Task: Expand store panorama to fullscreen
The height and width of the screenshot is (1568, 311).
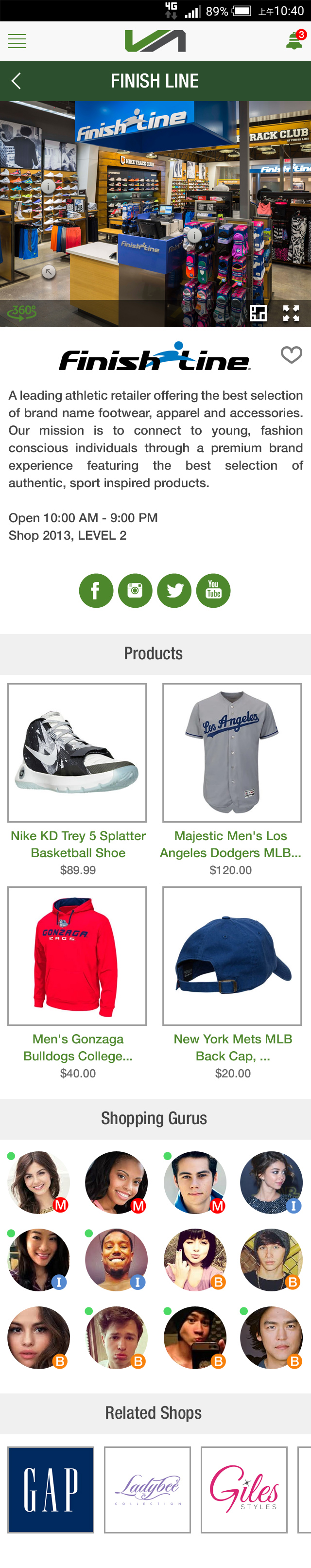Action: pos(291,314)
